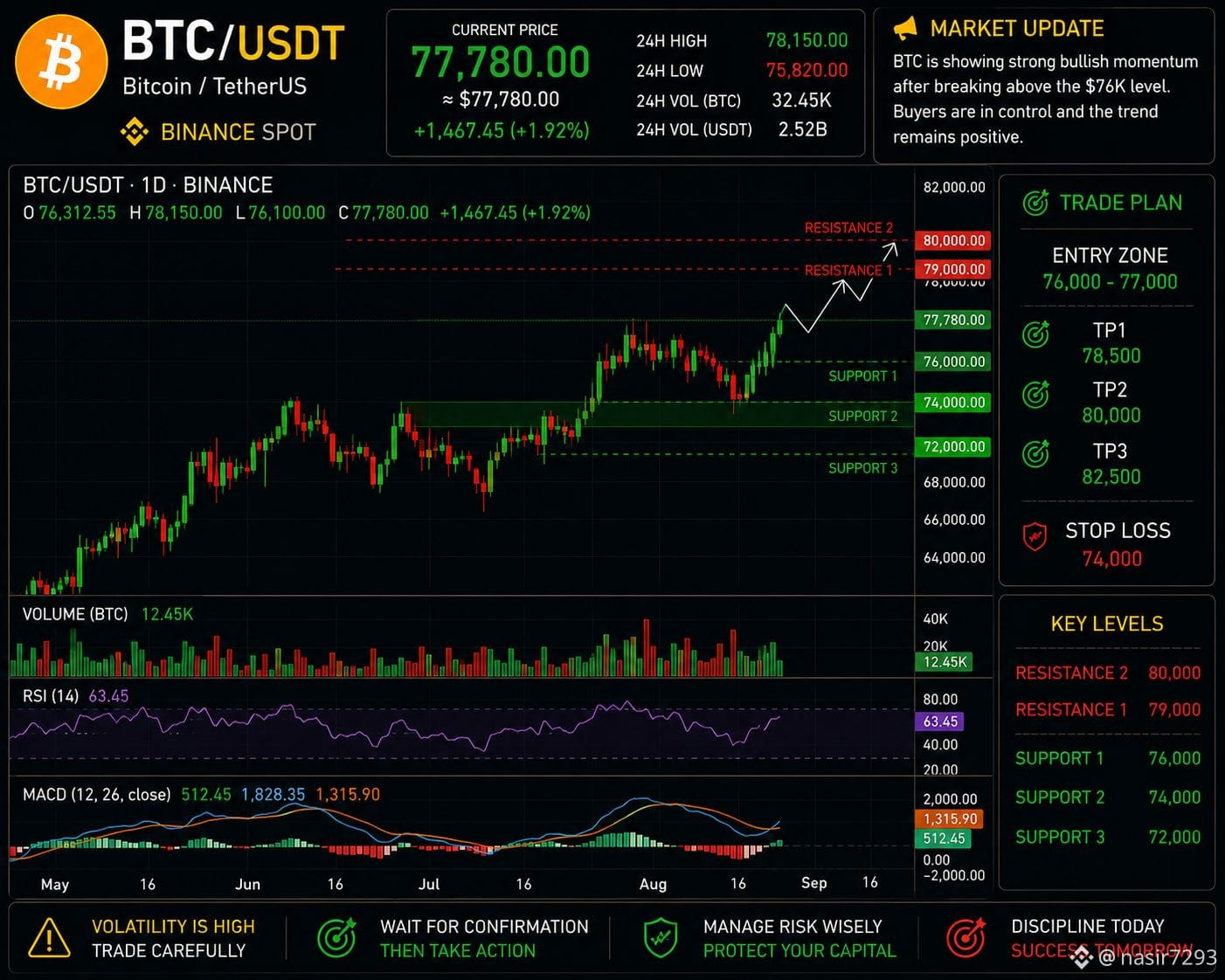Click the red 79,000.00 price axis tag
The height and width of the screenshot is (980, 1225).
pos(953,269)
